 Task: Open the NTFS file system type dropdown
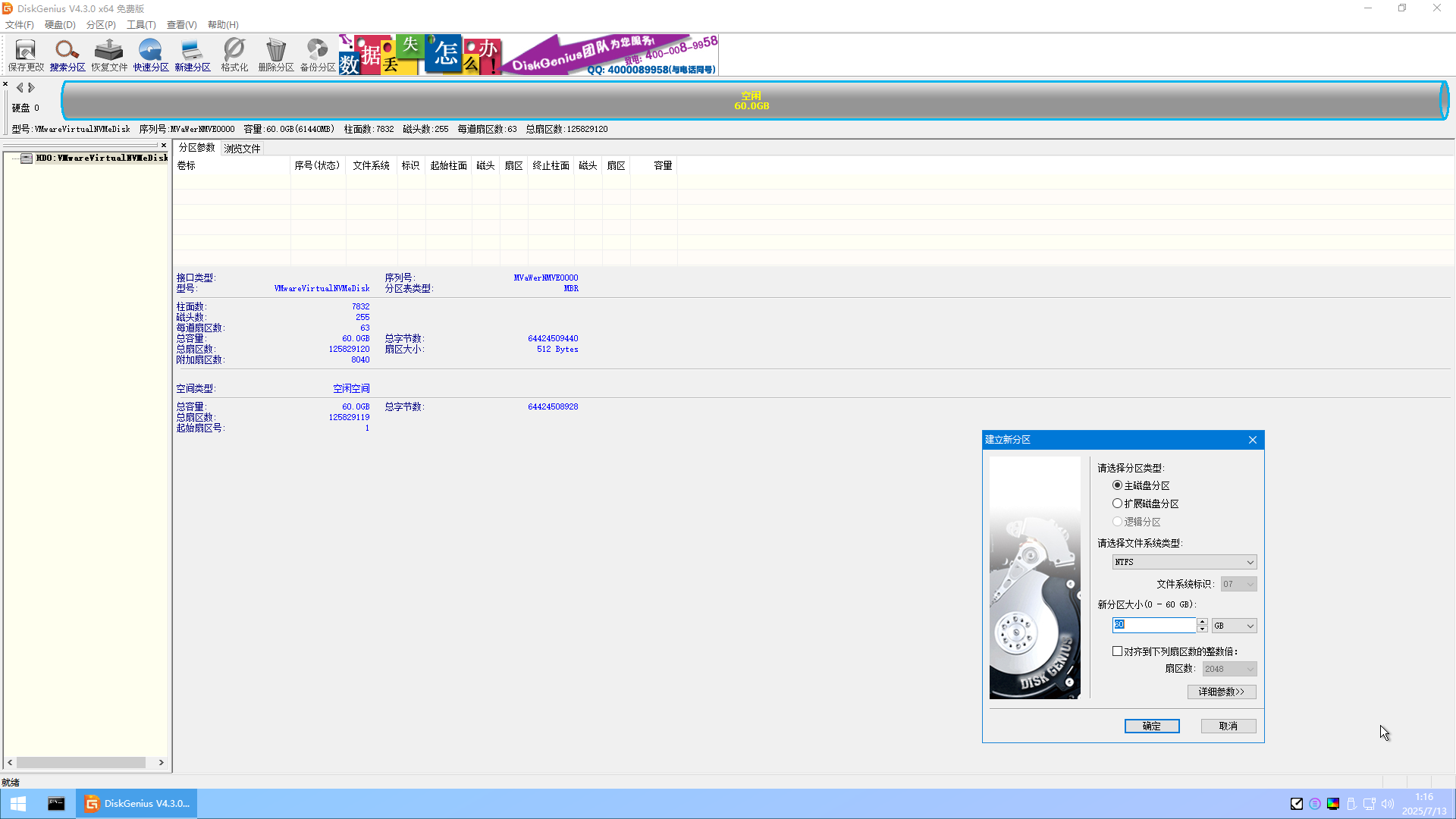pyautogui.click(x=1185, y=562)
